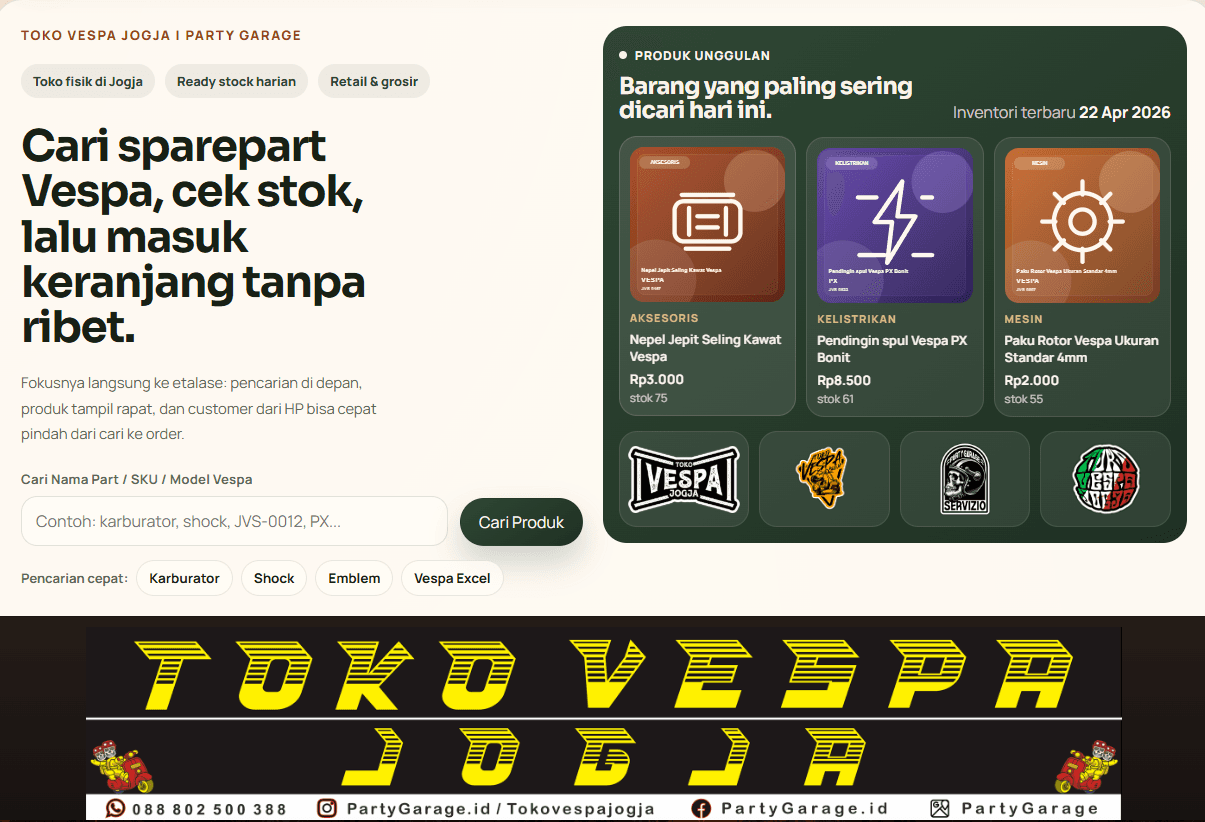1205x822 pixels.
Task: Pick the Vespa Excel quick search chip
Action: coord(452,578)
